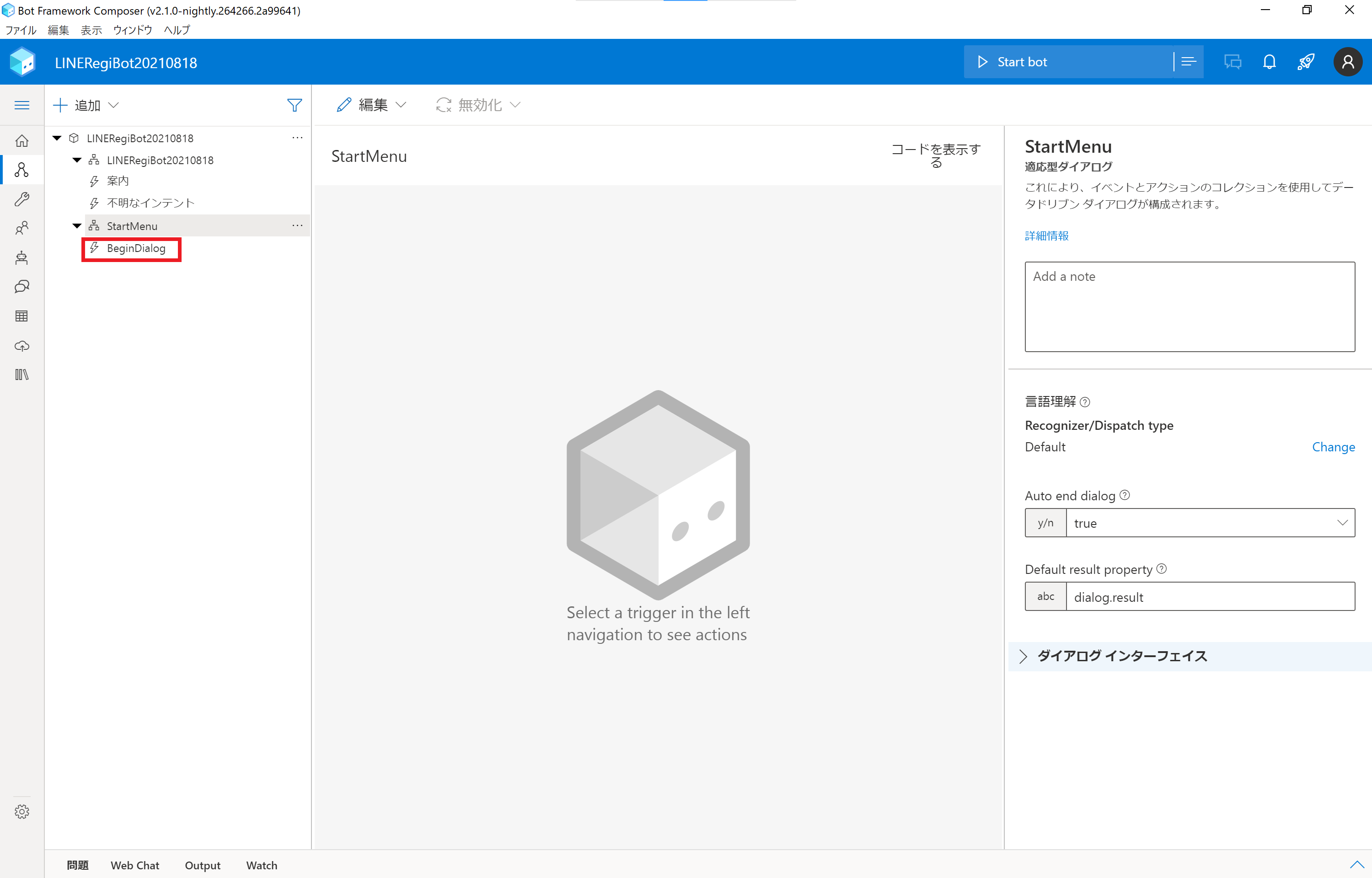This screenshot has width=1372, height=878.
Task: Open the package library icon
Action: 21,375
